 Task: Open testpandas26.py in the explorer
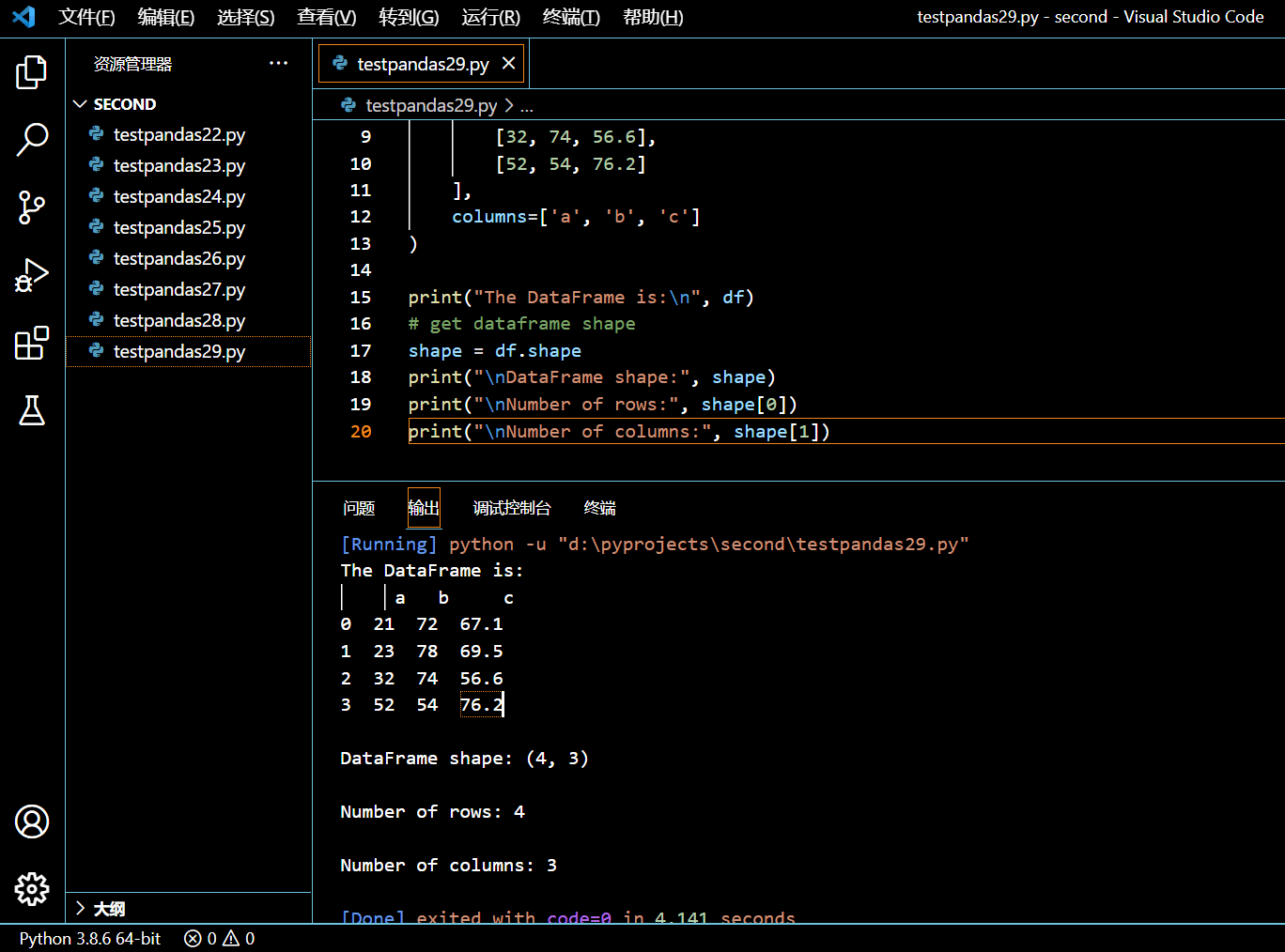[188, 258]
